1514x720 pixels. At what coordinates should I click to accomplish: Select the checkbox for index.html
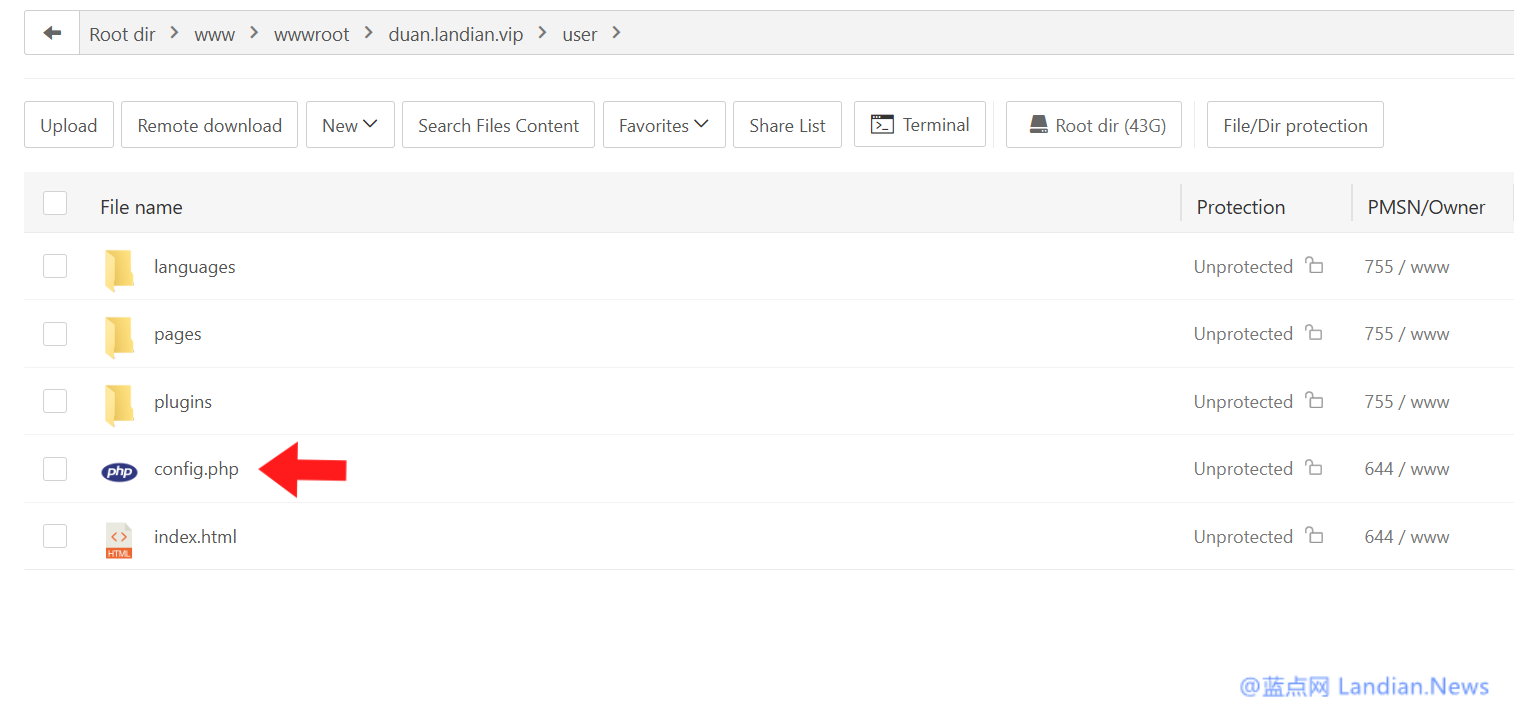click(55, 536)
